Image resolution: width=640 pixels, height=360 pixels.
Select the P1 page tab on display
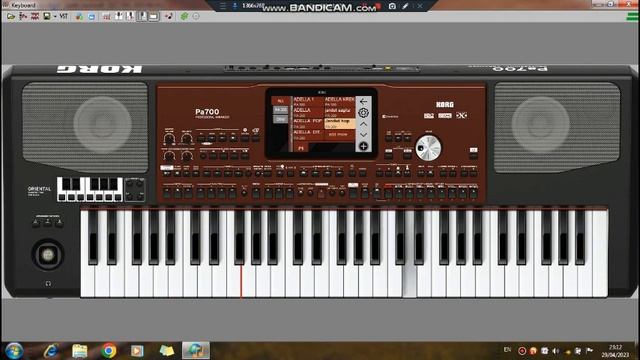point(301,148)
